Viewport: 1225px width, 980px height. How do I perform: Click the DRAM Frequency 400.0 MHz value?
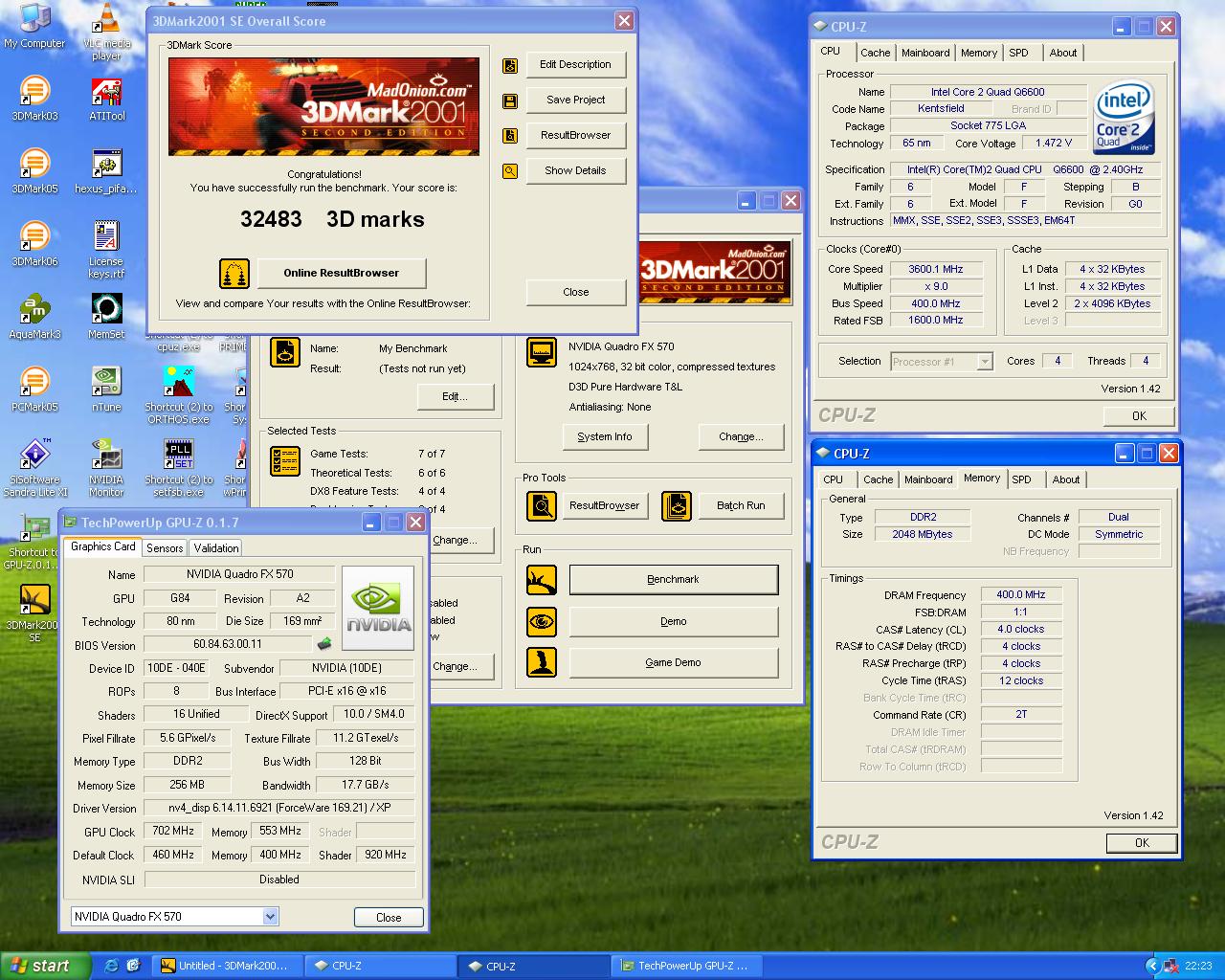(1020, 594)
